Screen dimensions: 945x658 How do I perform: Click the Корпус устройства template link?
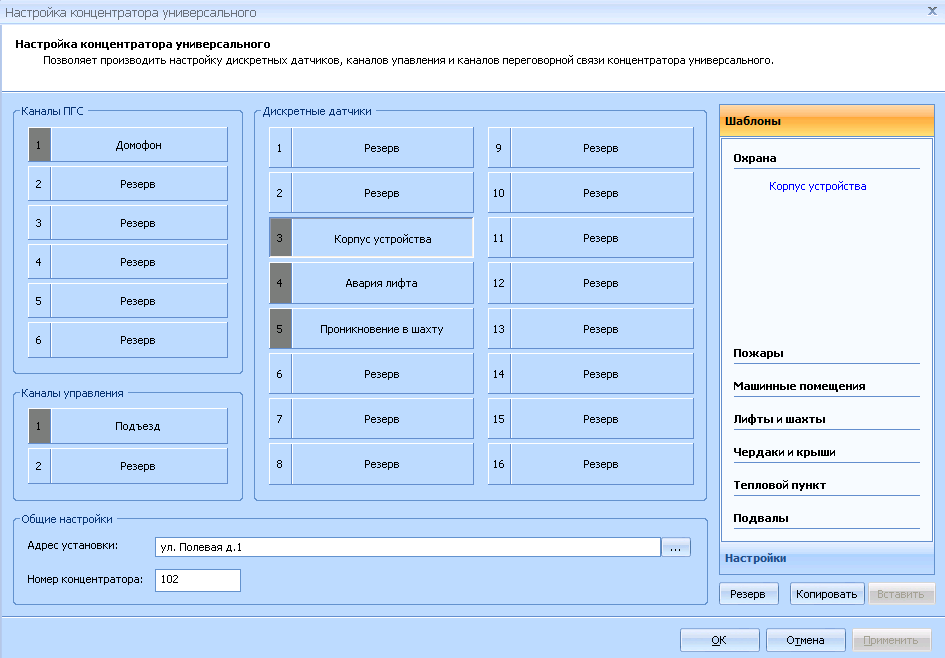(x=817, y=186)
